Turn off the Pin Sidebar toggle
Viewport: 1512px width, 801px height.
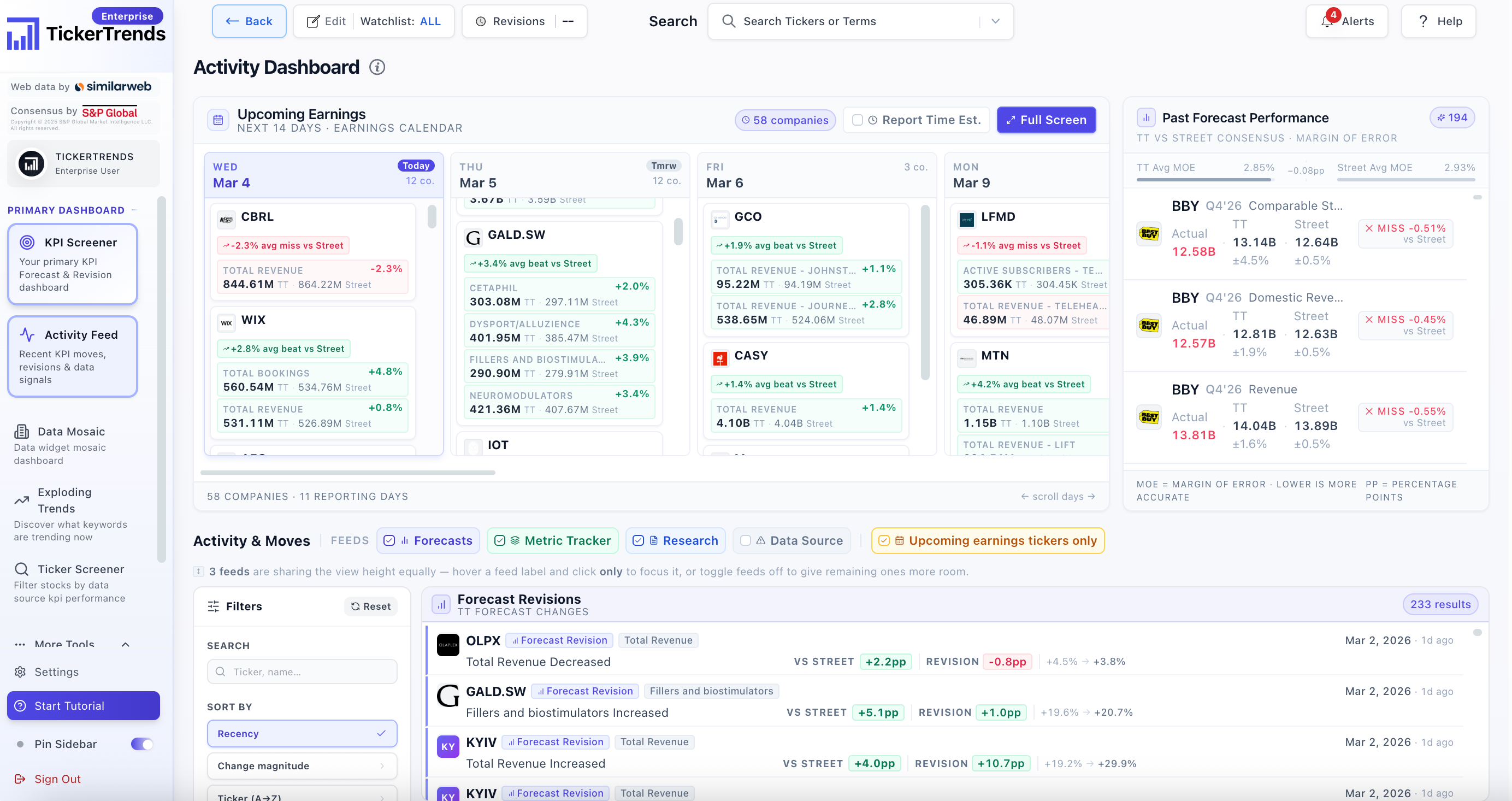coord(141,744)
